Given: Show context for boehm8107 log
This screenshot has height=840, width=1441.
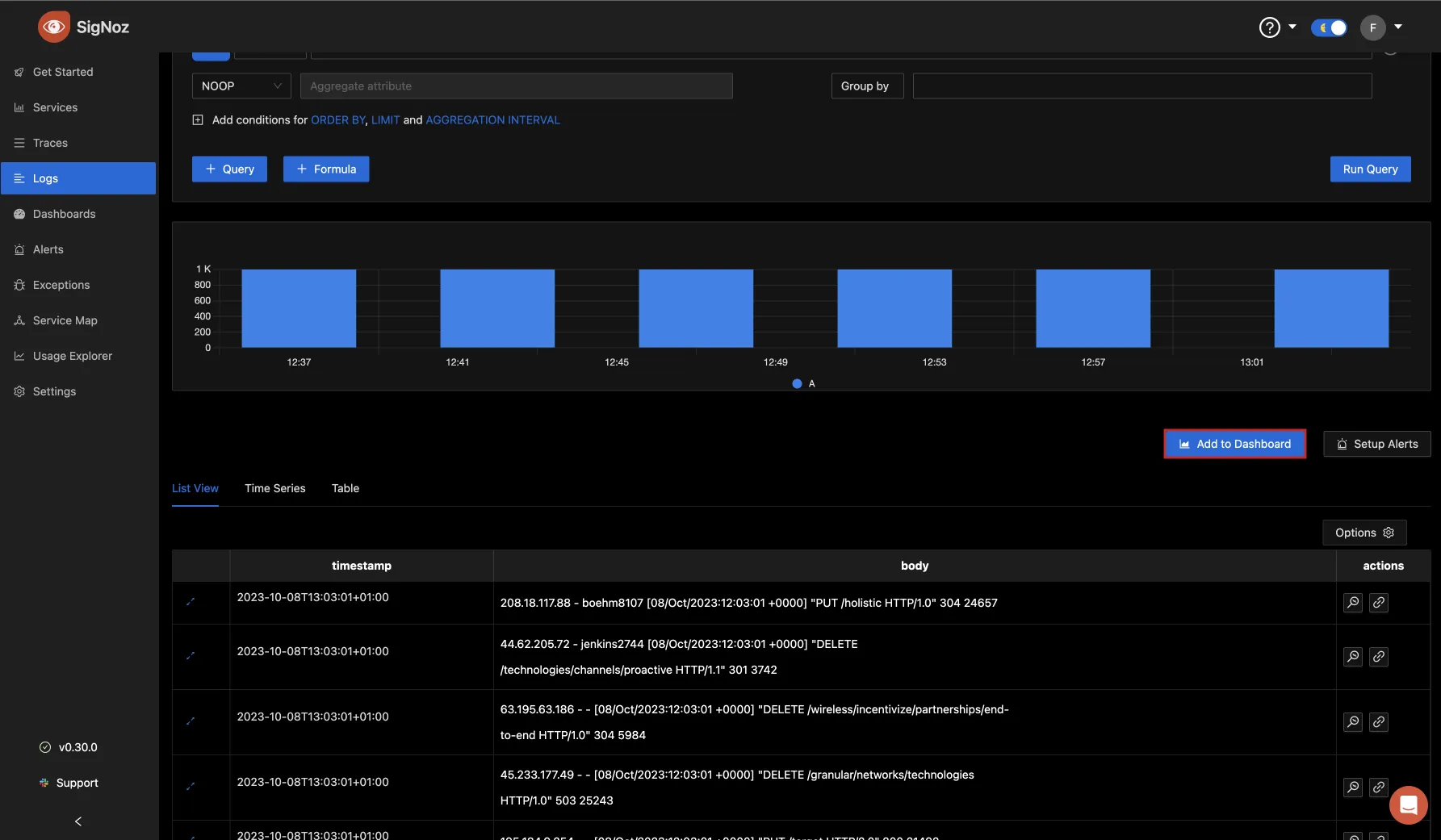Looking at the screenshot, I should 1353,603.
